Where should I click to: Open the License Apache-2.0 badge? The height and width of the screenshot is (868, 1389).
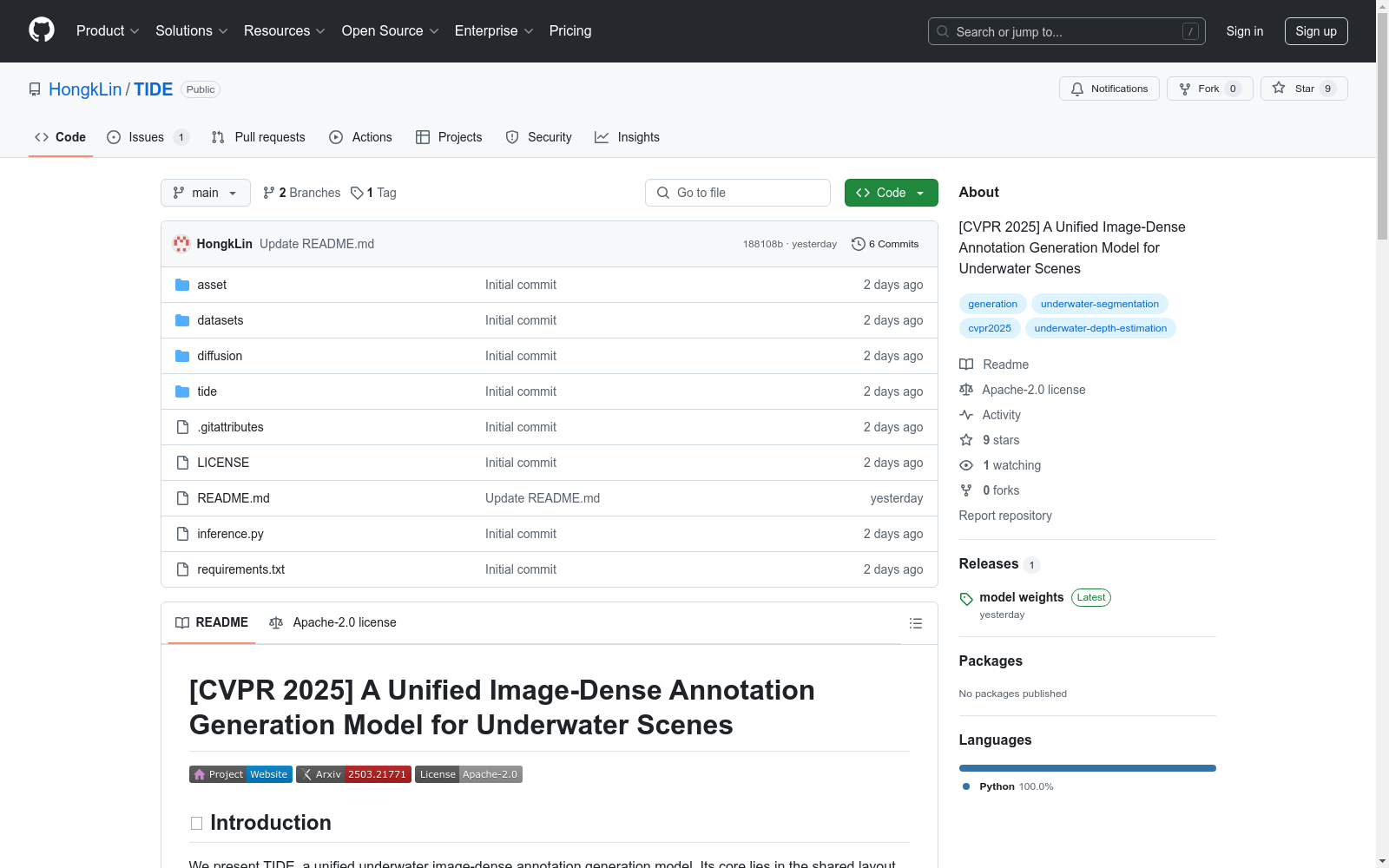click(469, 774)
